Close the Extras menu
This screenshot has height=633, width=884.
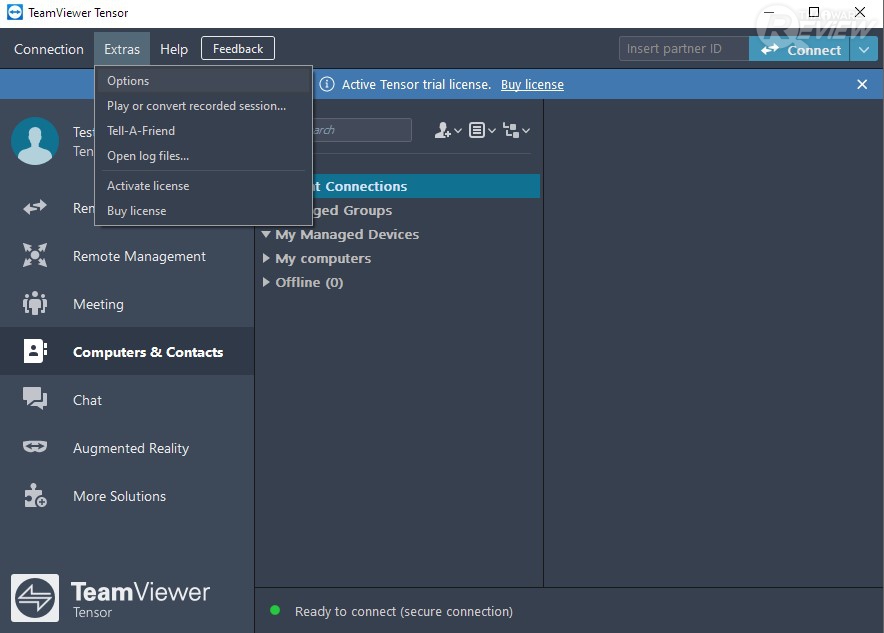point(122,49)
